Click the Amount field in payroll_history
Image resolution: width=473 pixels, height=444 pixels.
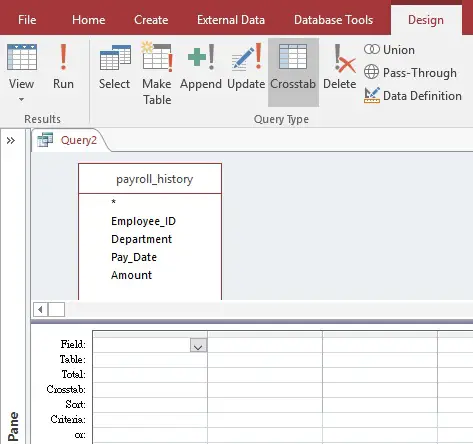131,275
